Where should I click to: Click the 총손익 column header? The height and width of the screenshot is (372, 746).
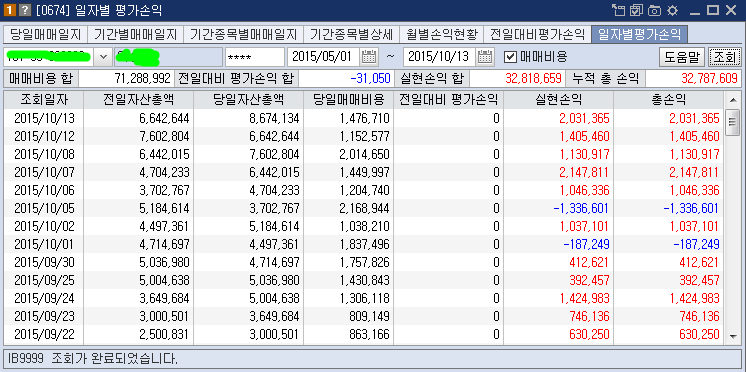coord(668,99)
